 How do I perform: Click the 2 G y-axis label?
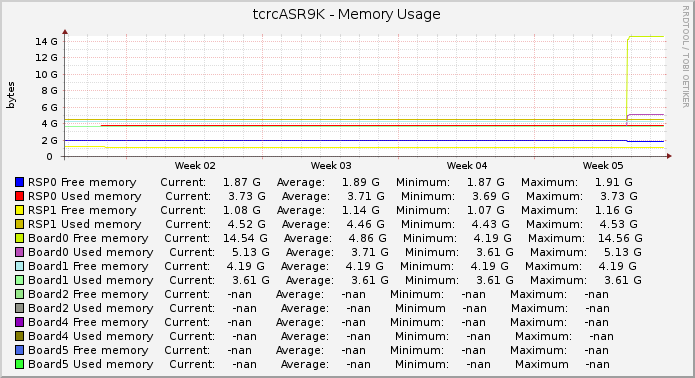[49, 140]
